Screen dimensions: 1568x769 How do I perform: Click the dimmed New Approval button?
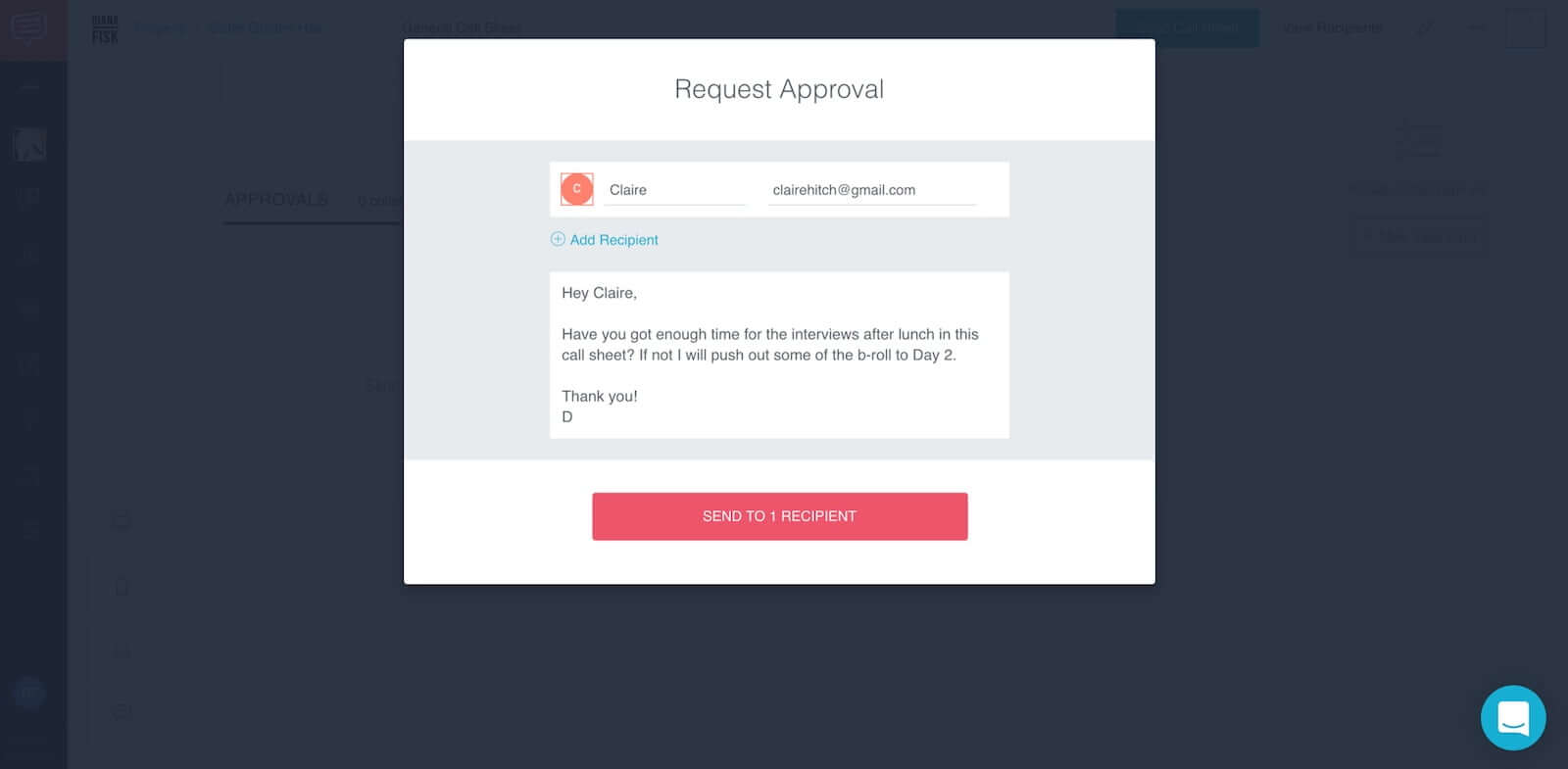[1418, 236]
